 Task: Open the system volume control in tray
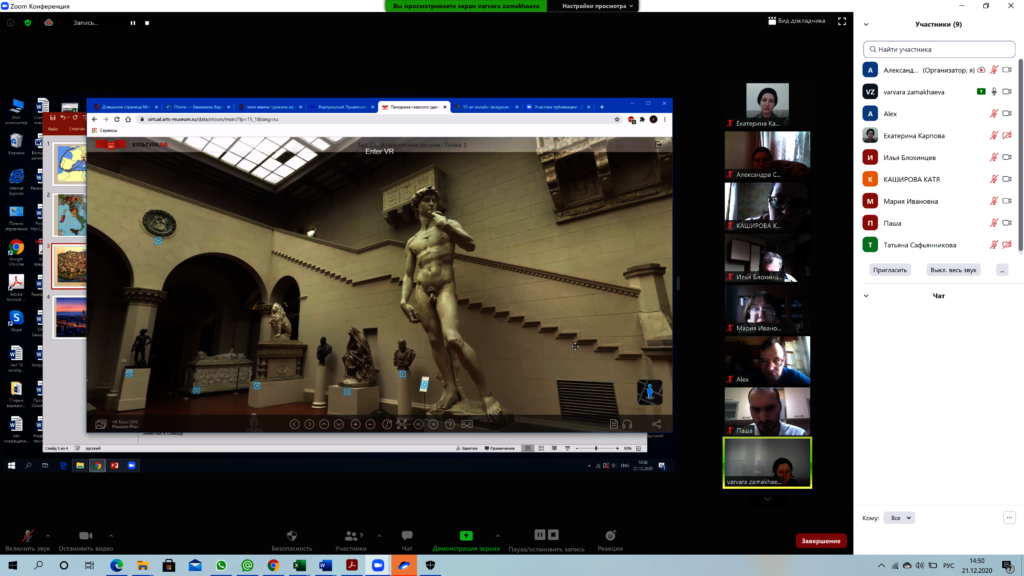tap(920, 566)
